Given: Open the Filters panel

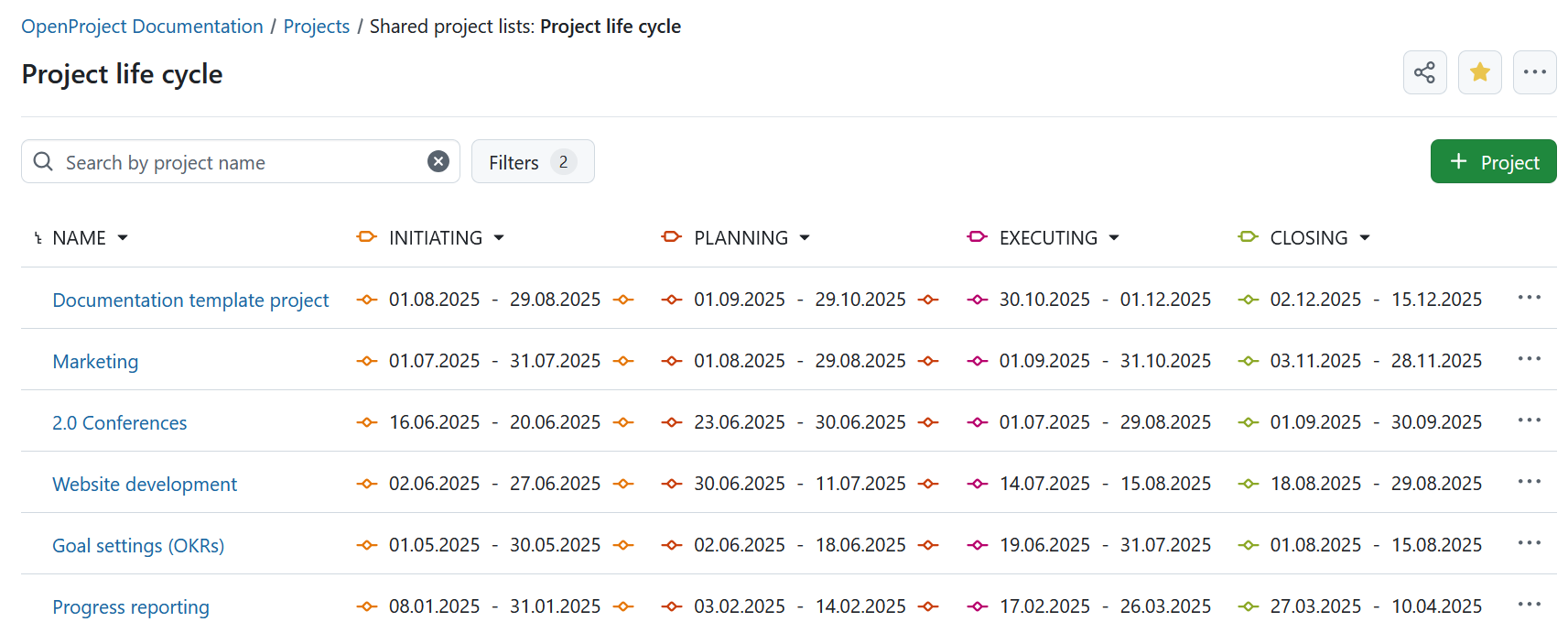Looking at the screenshot, I should pyautogui.click(x=532, y=162).
